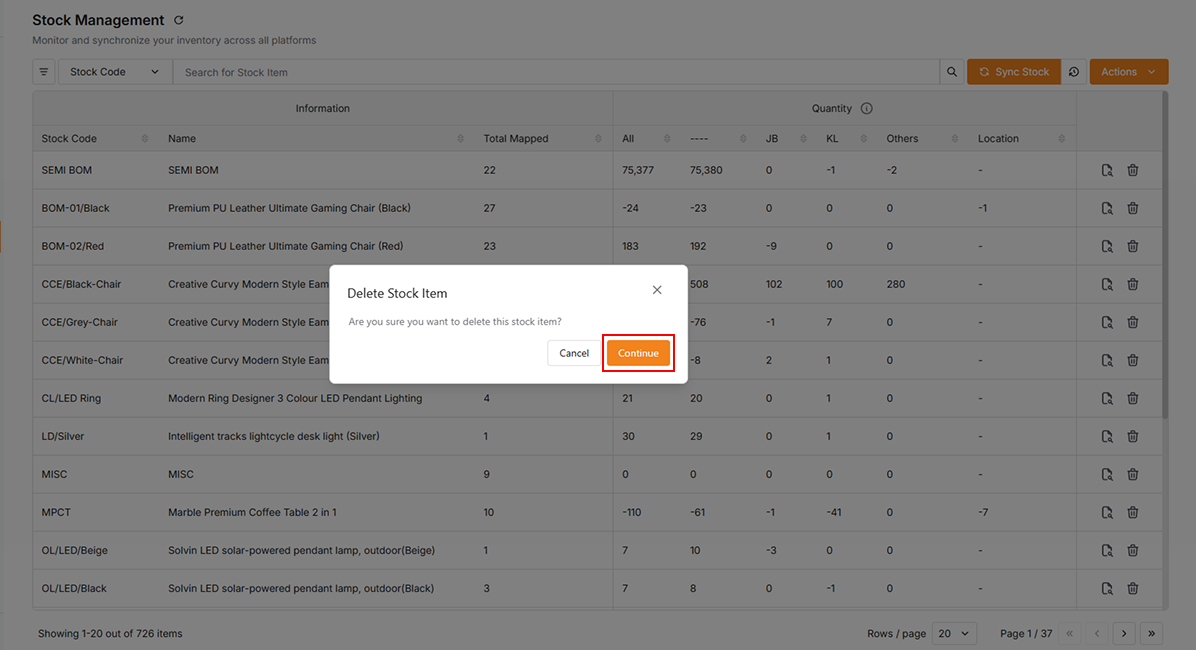Sort by the KL column

tap(863, 139)
